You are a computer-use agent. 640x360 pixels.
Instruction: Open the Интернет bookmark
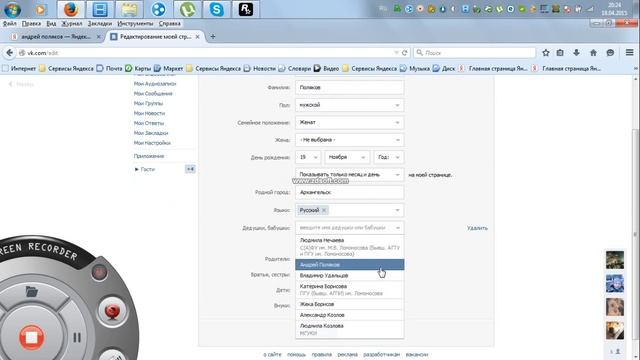[19, 69]
